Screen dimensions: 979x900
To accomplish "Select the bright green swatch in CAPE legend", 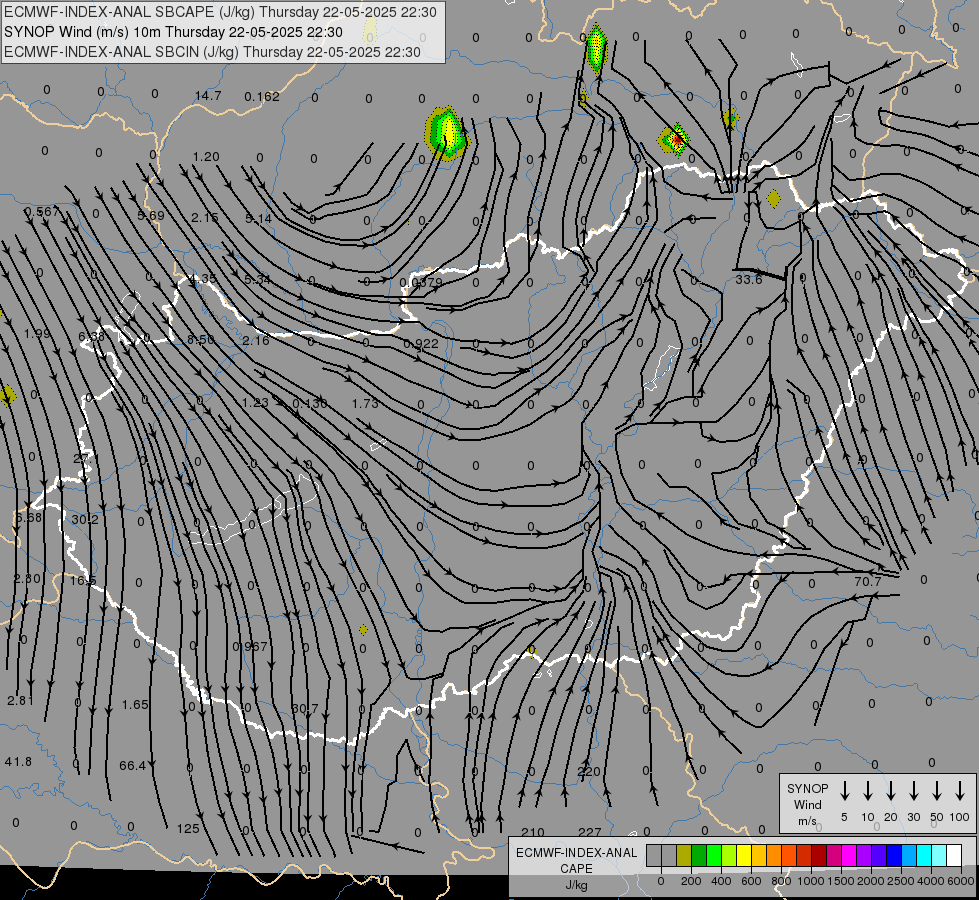I will pos(714,856).
